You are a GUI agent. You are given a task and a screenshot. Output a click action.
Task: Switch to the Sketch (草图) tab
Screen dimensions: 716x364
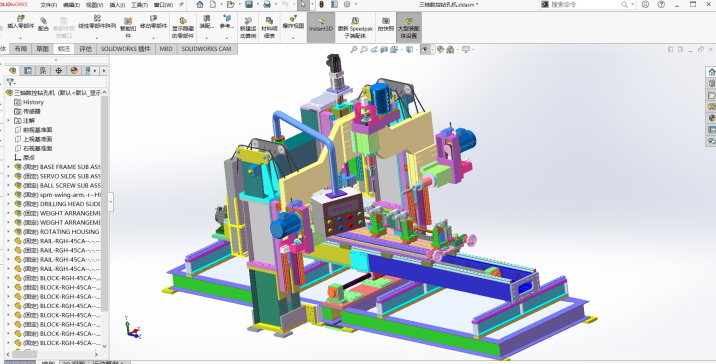pos(42,49)
